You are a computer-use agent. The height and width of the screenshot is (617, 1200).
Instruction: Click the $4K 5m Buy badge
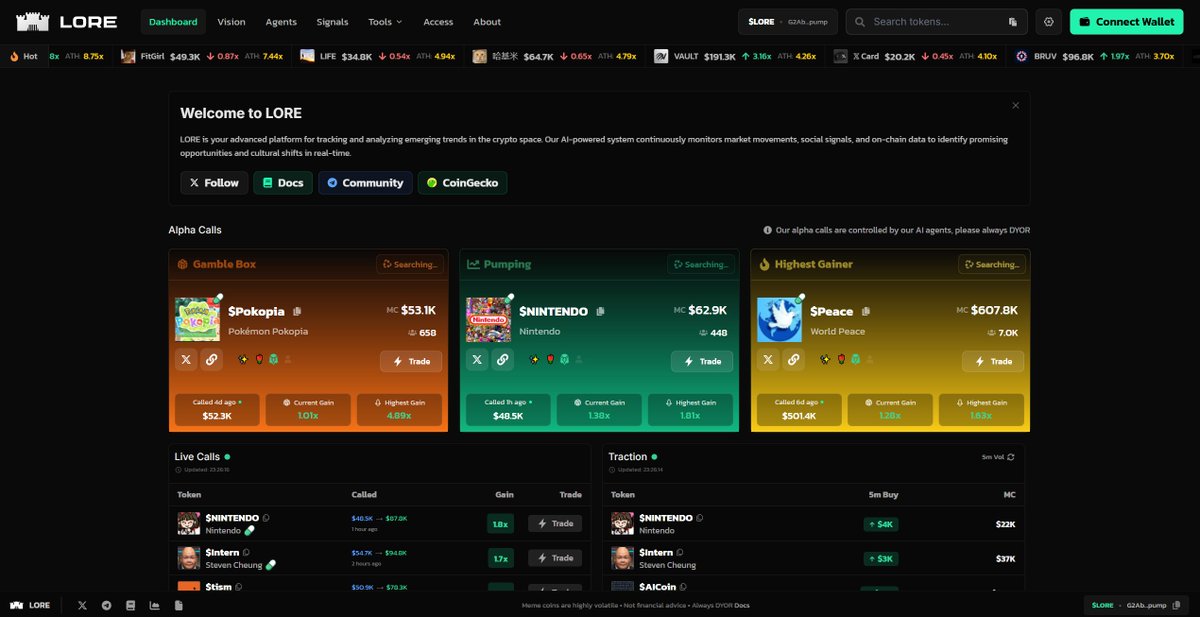tap(880, 524)
